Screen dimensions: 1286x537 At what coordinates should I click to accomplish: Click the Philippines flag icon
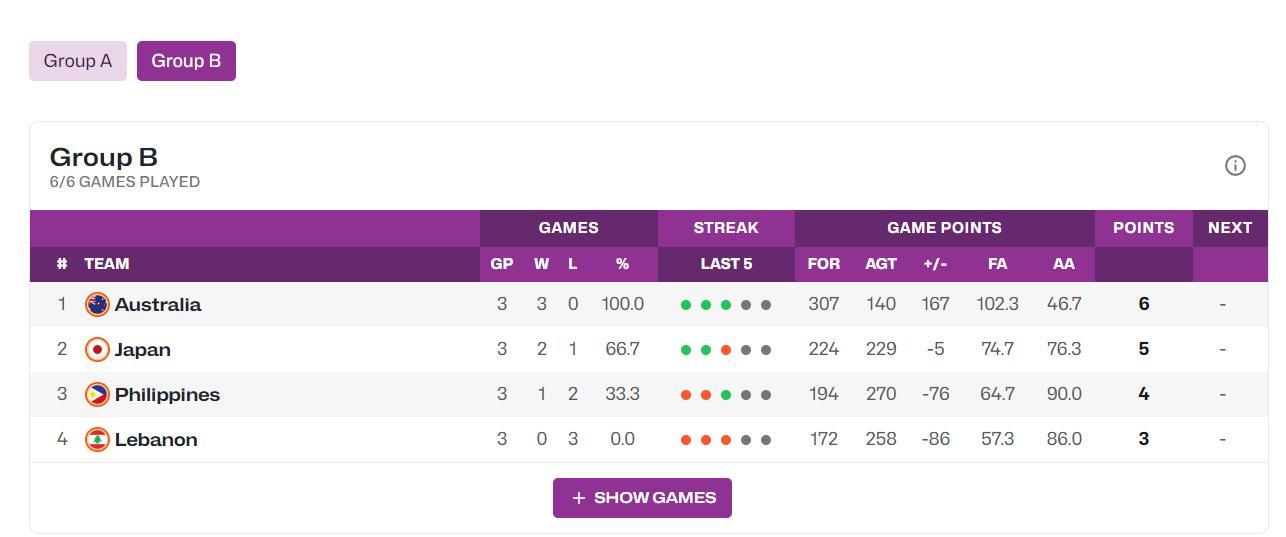click(97, 395)
